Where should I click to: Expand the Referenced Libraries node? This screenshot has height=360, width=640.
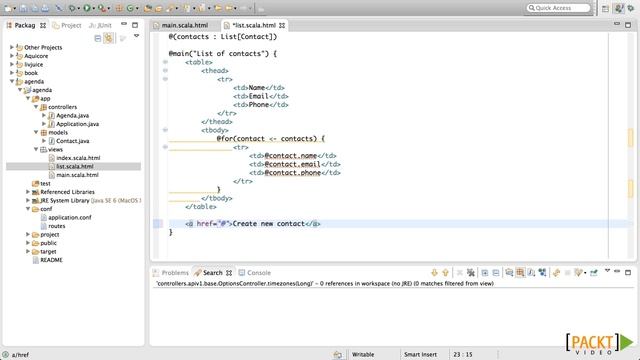pos(28,192)
